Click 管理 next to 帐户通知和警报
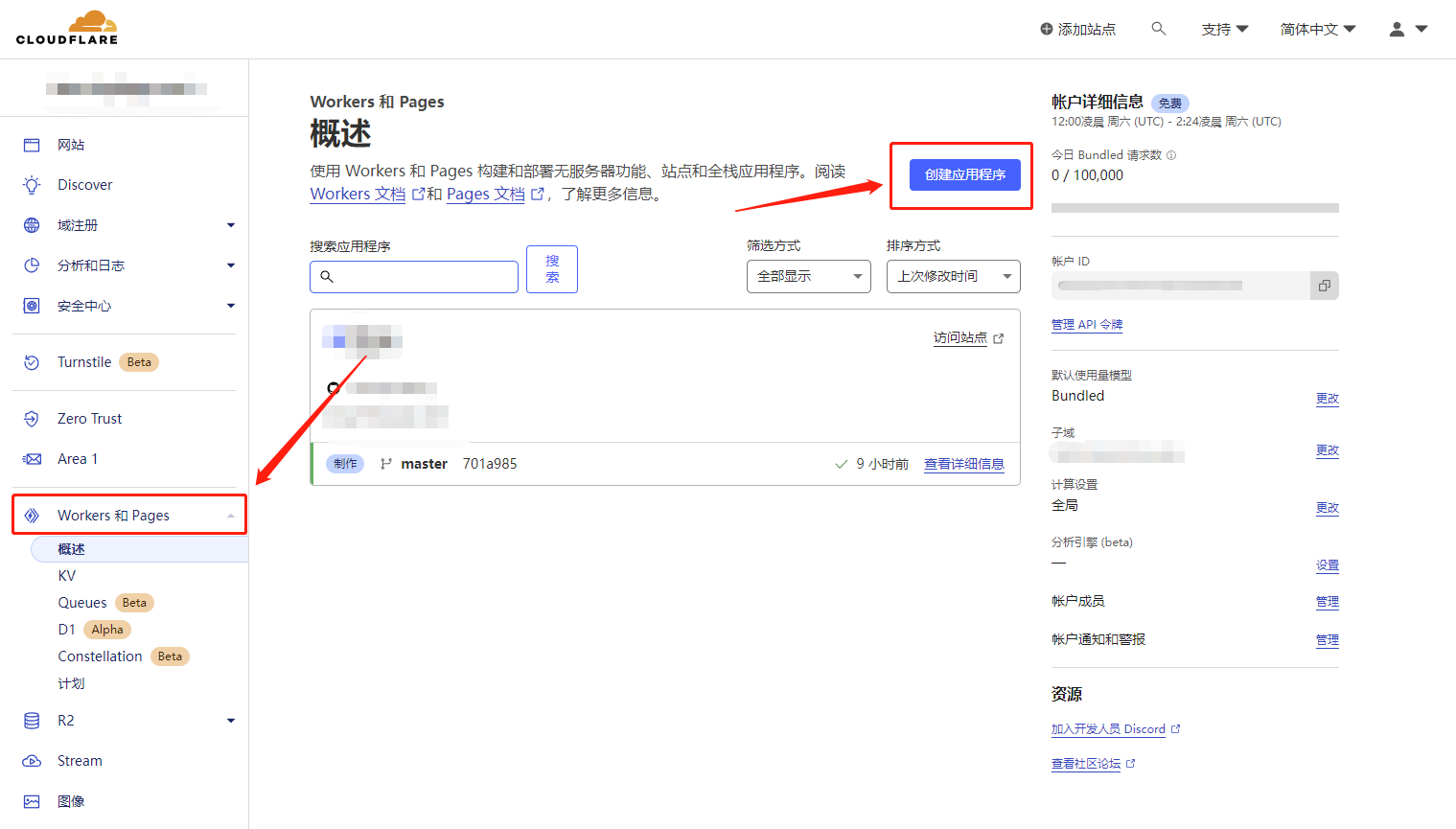This screenshot has height=829, width=1456. click(x=1328, y=640)
